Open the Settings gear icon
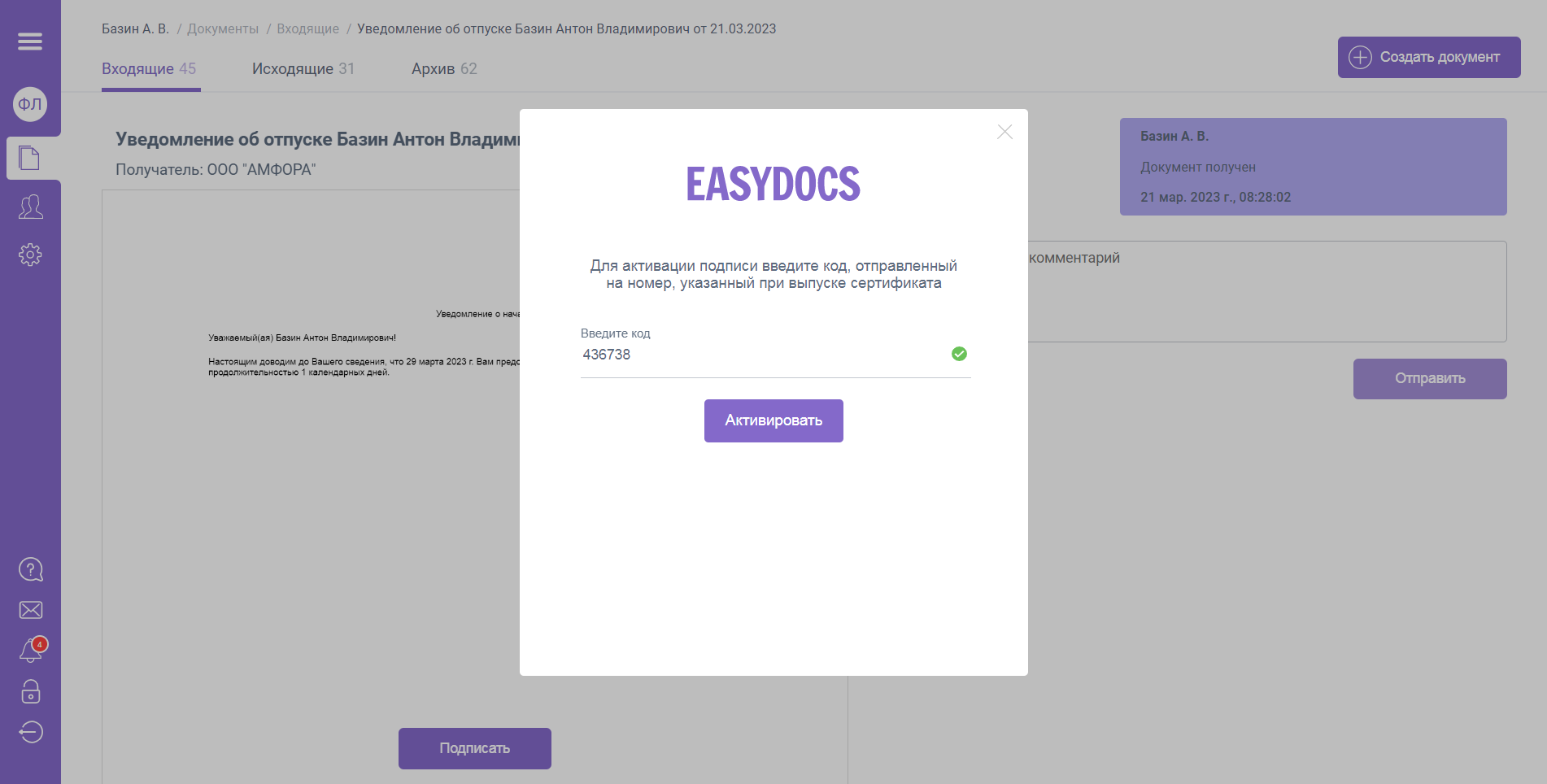Screen dimensions: 1547x784 pos(30,255)
